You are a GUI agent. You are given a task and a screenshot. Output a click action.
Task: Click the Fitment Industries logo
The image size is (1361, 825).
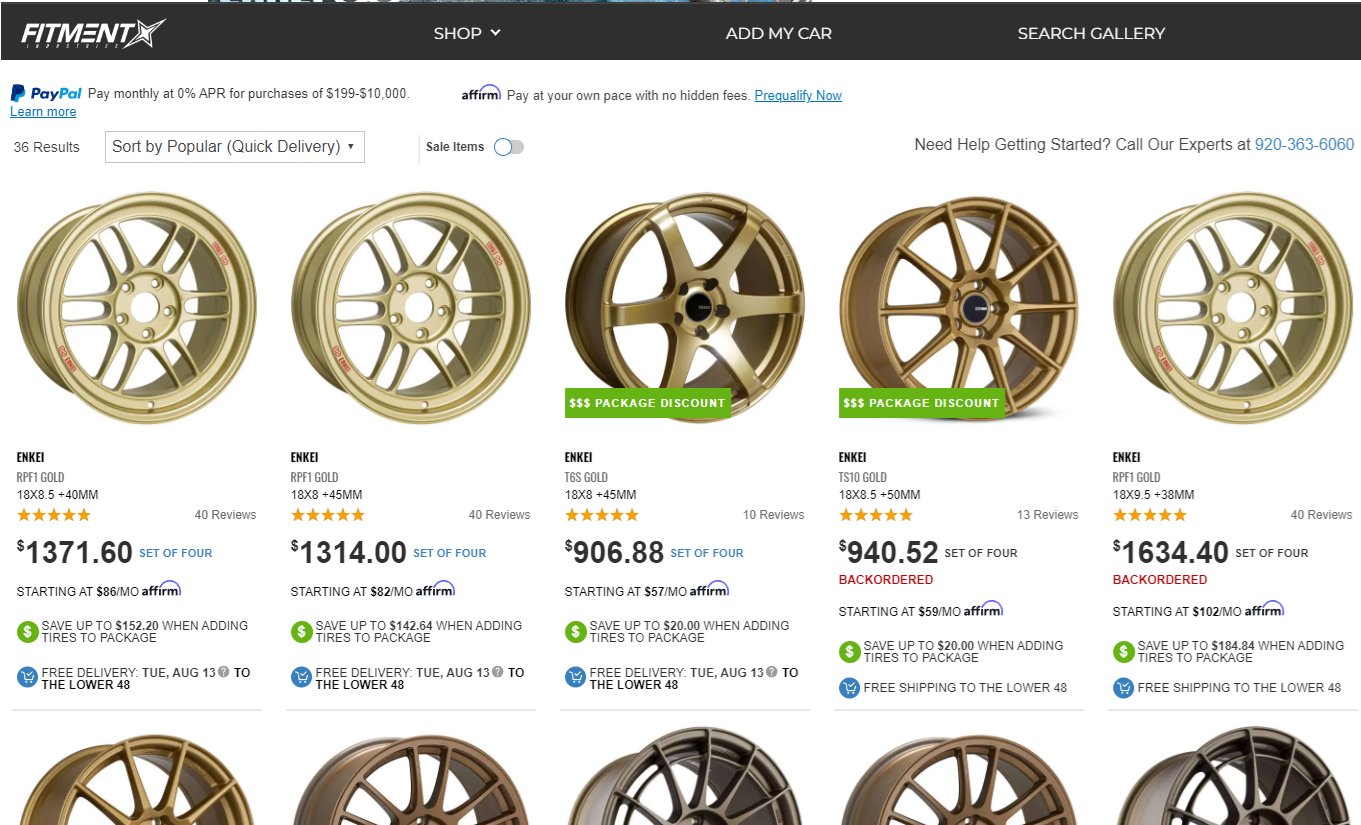click(x=93, y=34)
